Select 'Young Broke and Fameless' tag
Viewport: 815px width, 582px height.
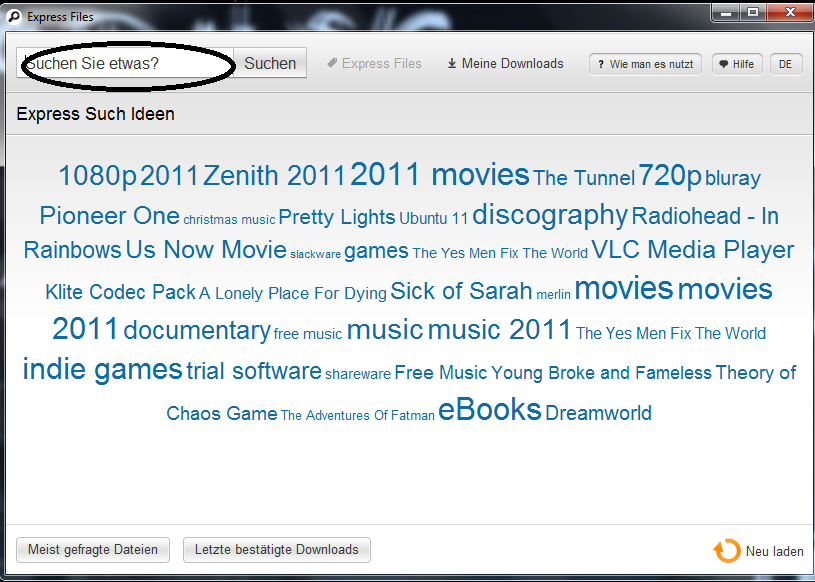(x=601, y=373)
